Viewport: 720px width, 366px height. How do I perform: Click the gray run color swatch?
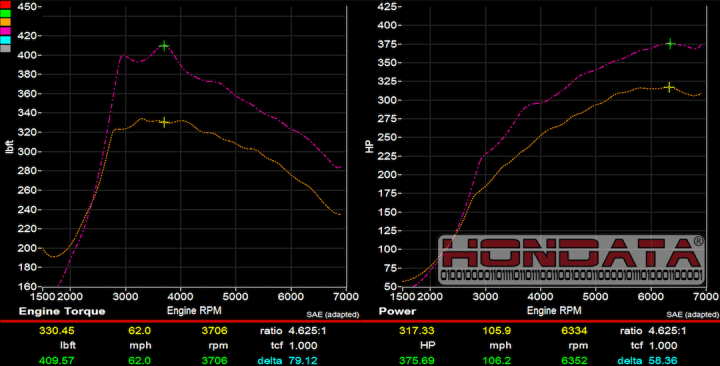tap(5, 48)
